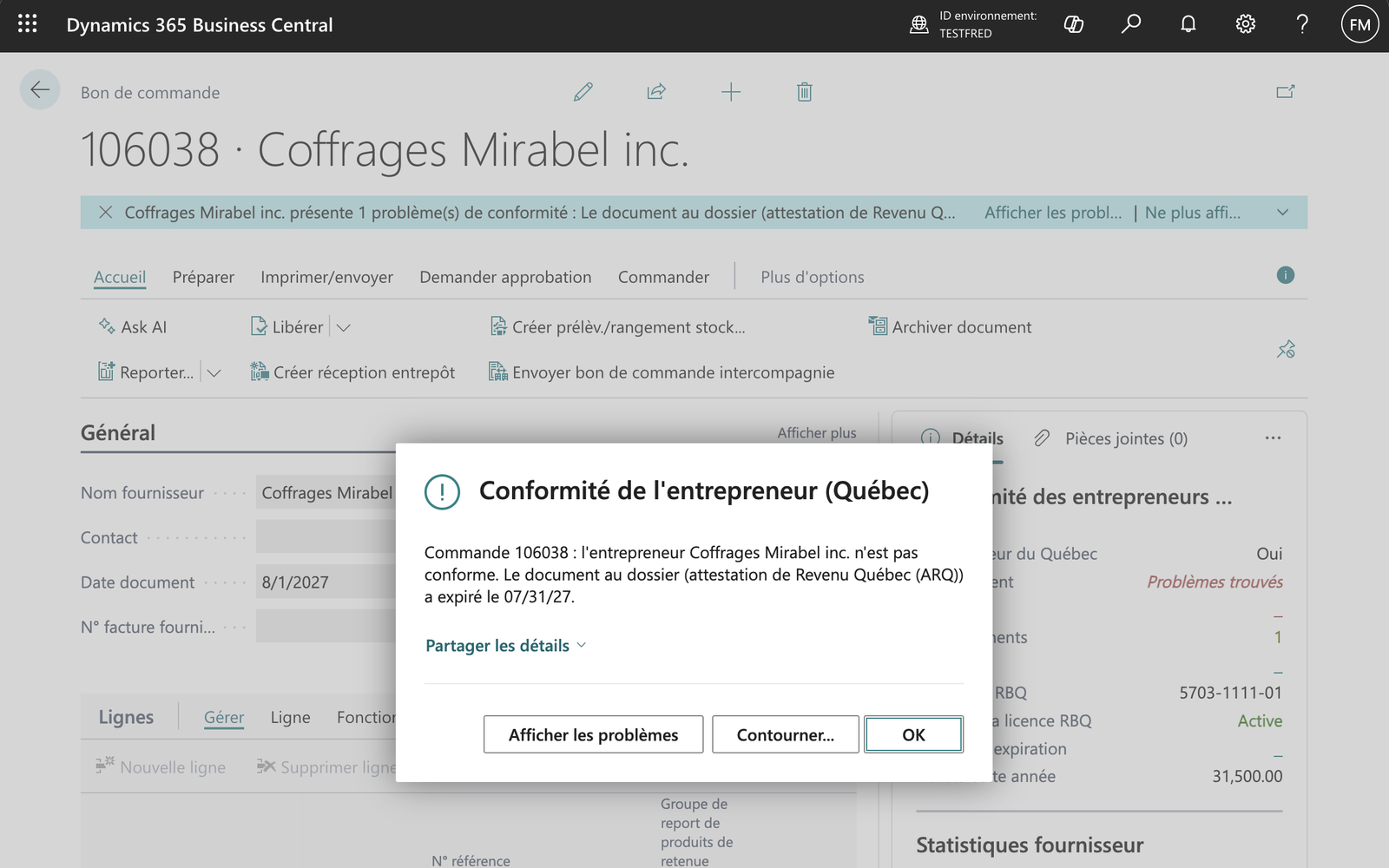Select the Accueil tab
This screenshot has height=868, width=1389.
(120, 277)
